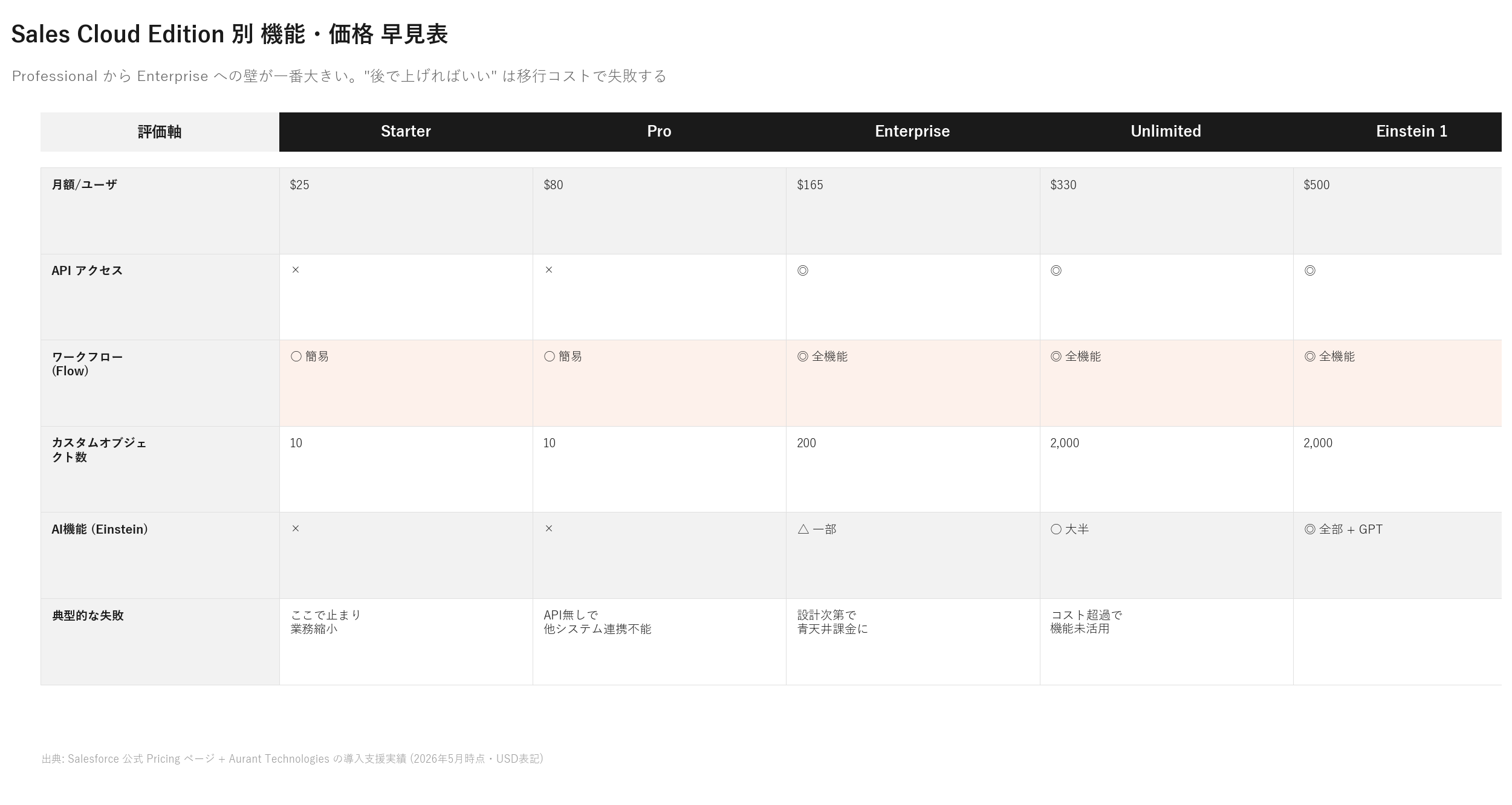1512x805 pixels.
Task: Click the '×' API access mark for Starter
Action: tap(296, 270)
